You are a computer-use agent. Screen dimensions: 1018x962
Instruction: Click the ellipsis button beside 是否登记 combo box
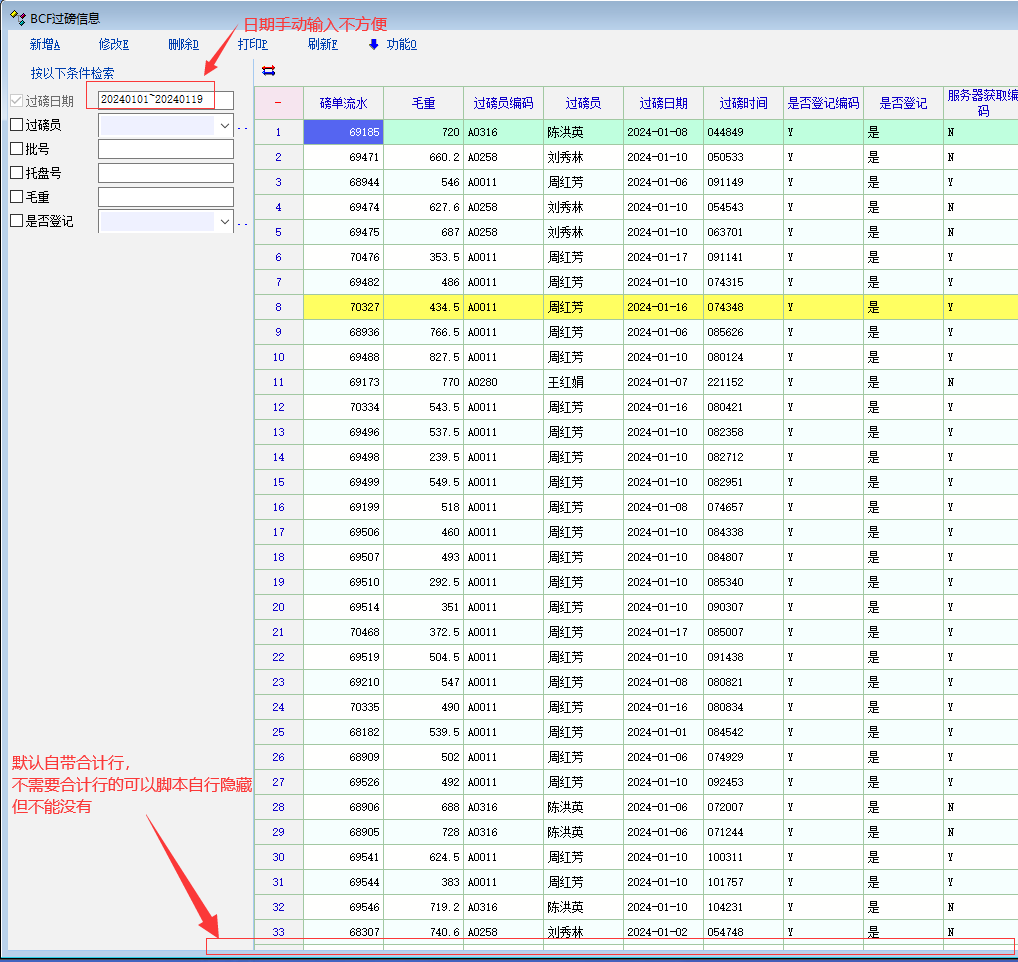(x=242, y=222)
